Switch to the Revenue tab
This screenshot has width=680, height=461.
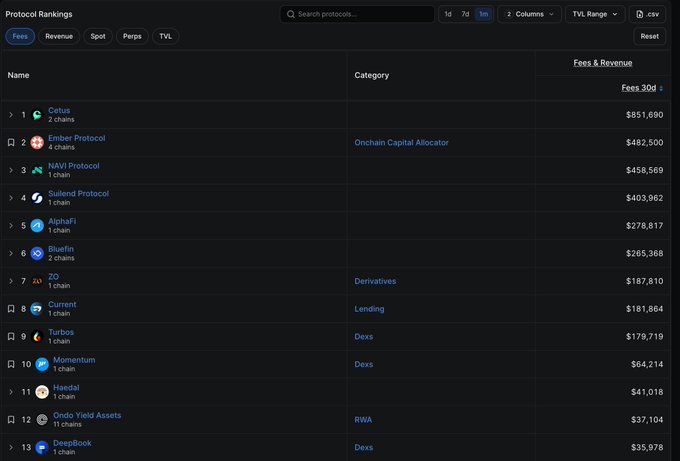click(59, 36)
